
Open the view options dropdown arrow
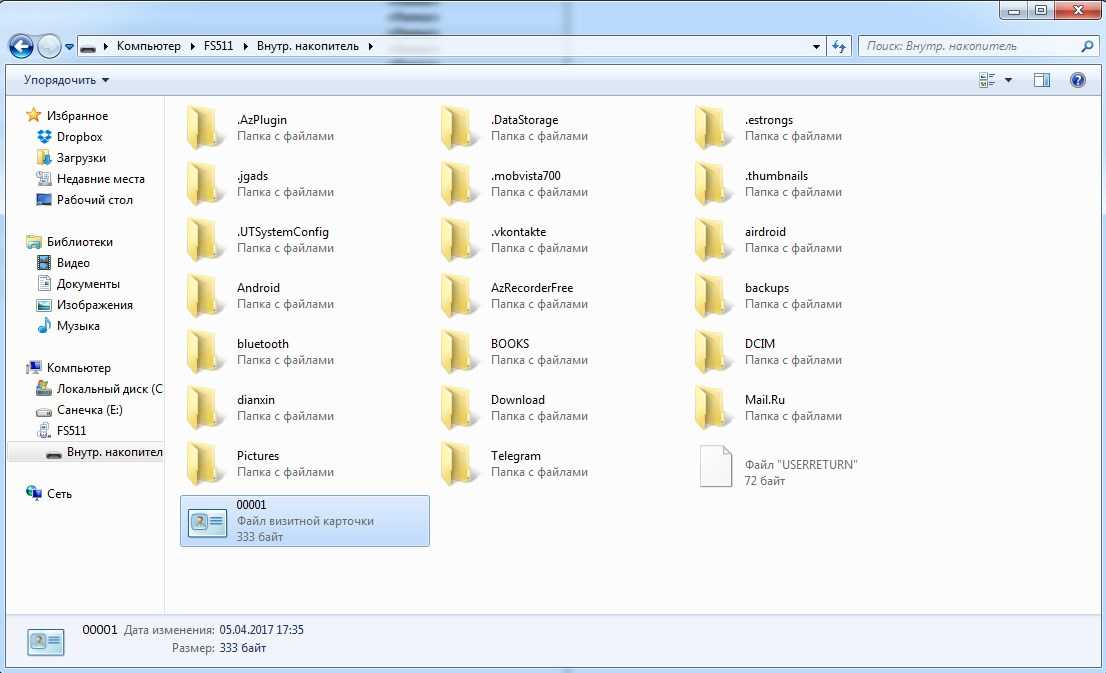click(1008, 80)
